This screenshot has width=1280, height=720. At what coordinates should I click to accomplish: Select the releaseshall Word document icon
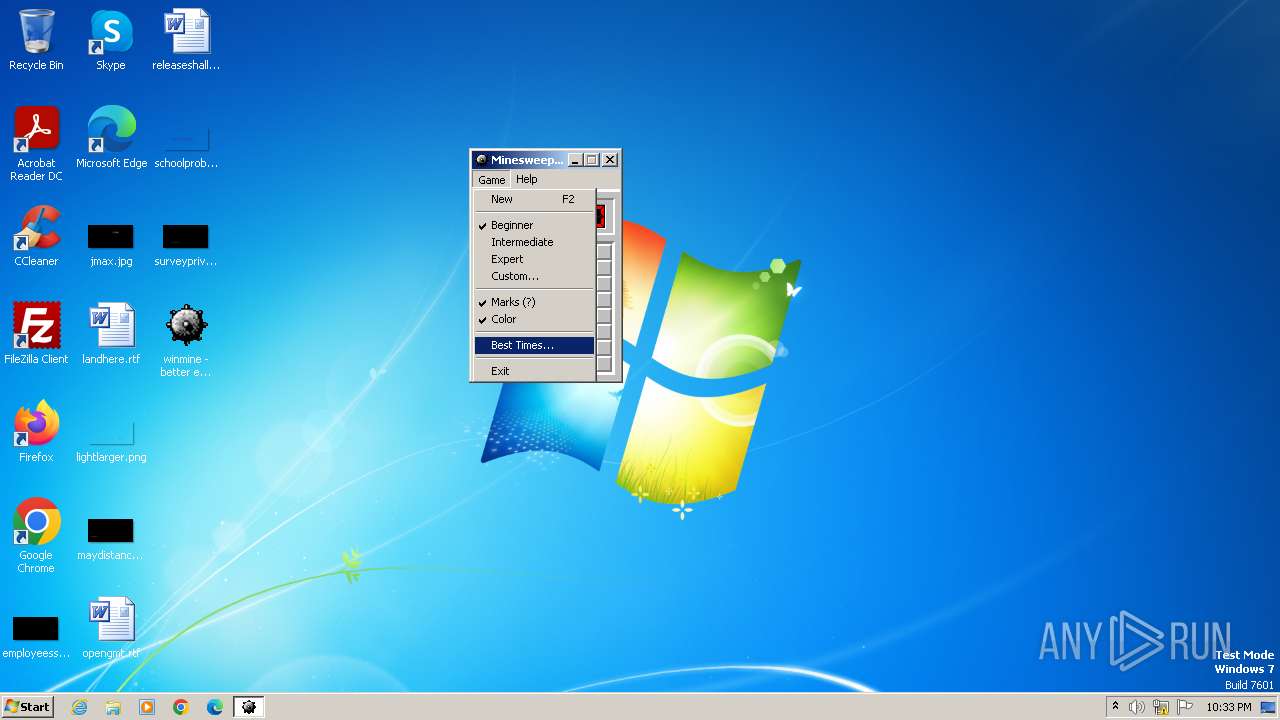[186, 40]
